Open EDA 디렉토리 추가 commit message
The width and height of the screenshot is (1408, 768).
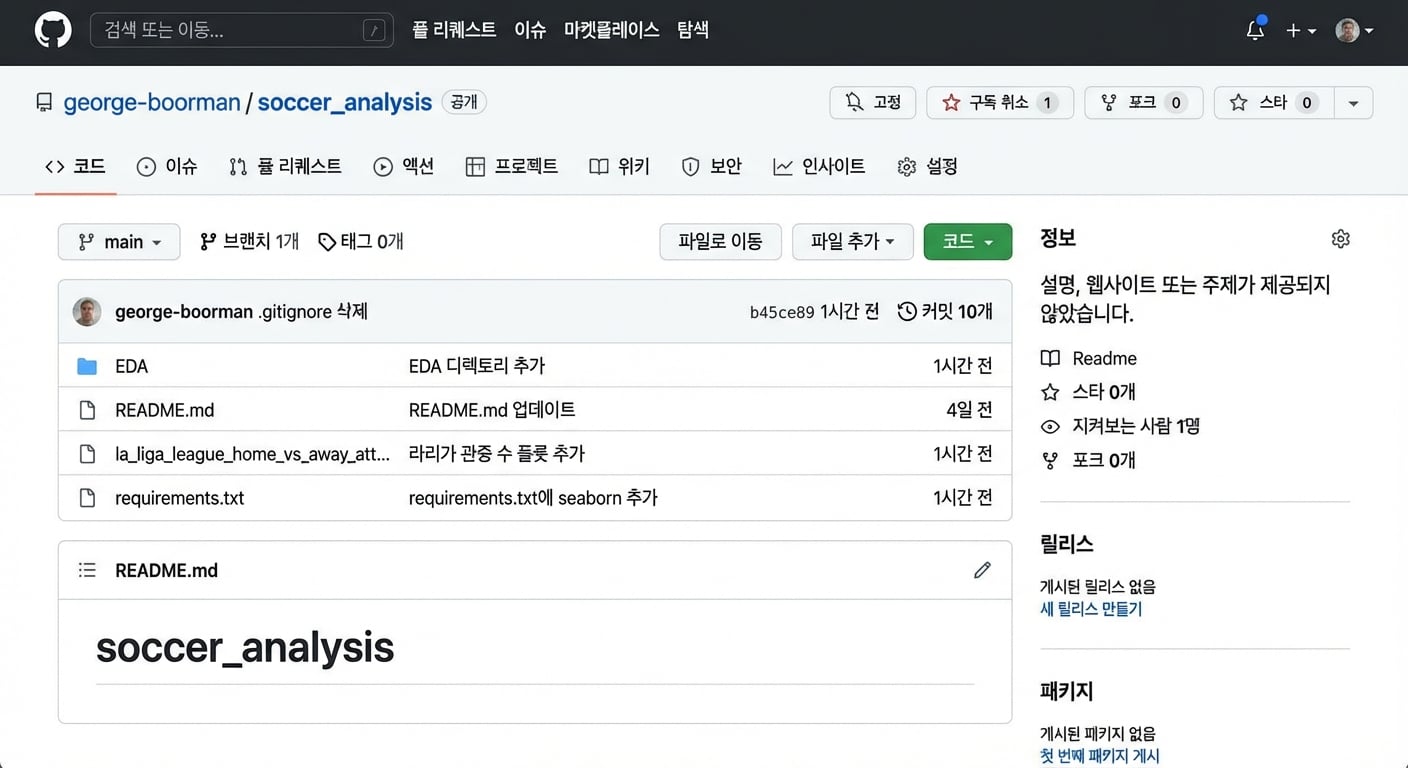[x=477, y=366]
